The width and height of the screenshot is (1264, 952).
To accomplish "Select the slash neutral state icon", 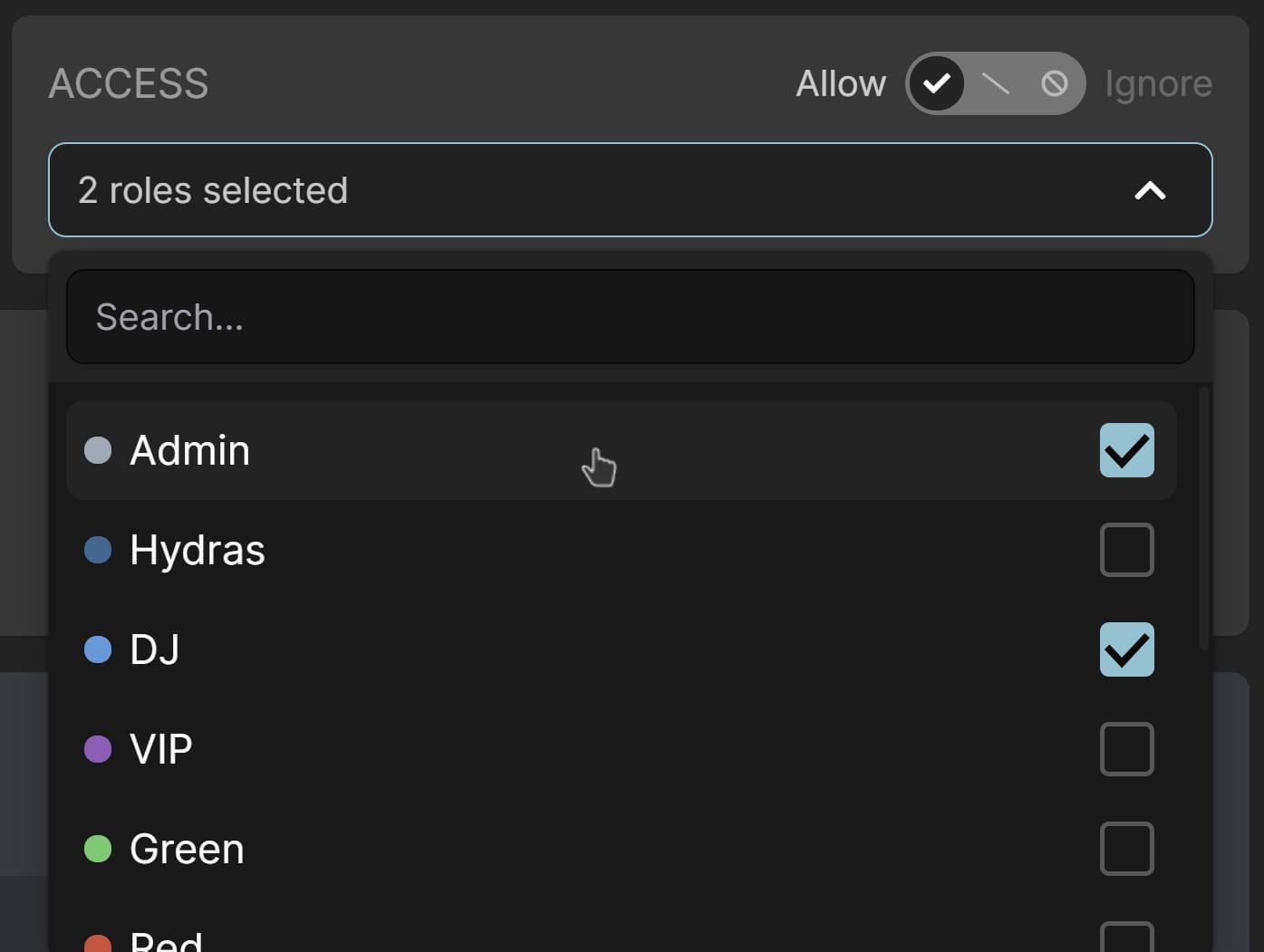I will click(995, 83).
